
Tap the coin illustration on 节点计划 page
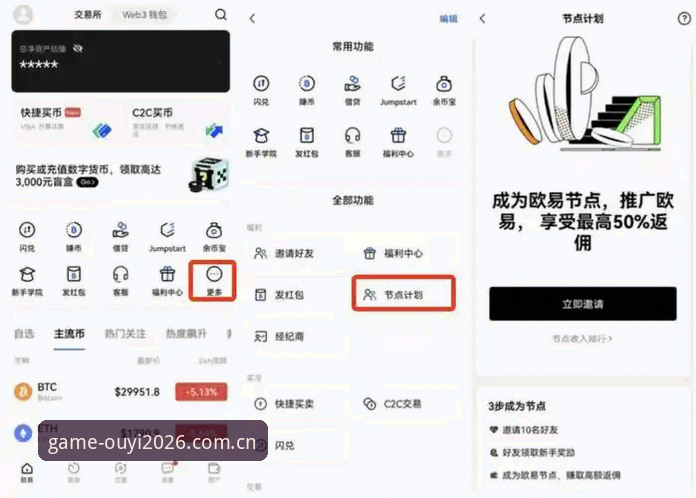pyautogui.click(x=585, y=95)
